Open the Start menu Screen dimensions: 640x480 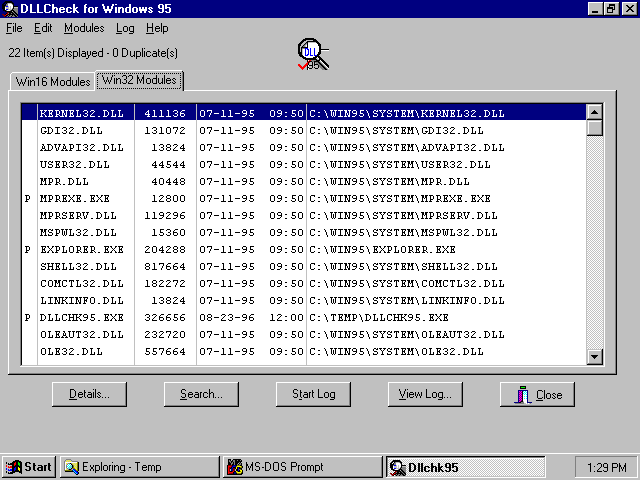click(x=29, y=466)
